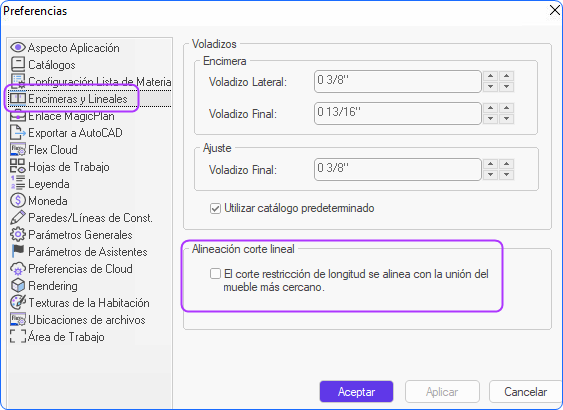This screenshot has height=410, width=563.
Task: Select the Parámetros Generales gear icon
Action: pyautogui.click(x=18, y=234)
